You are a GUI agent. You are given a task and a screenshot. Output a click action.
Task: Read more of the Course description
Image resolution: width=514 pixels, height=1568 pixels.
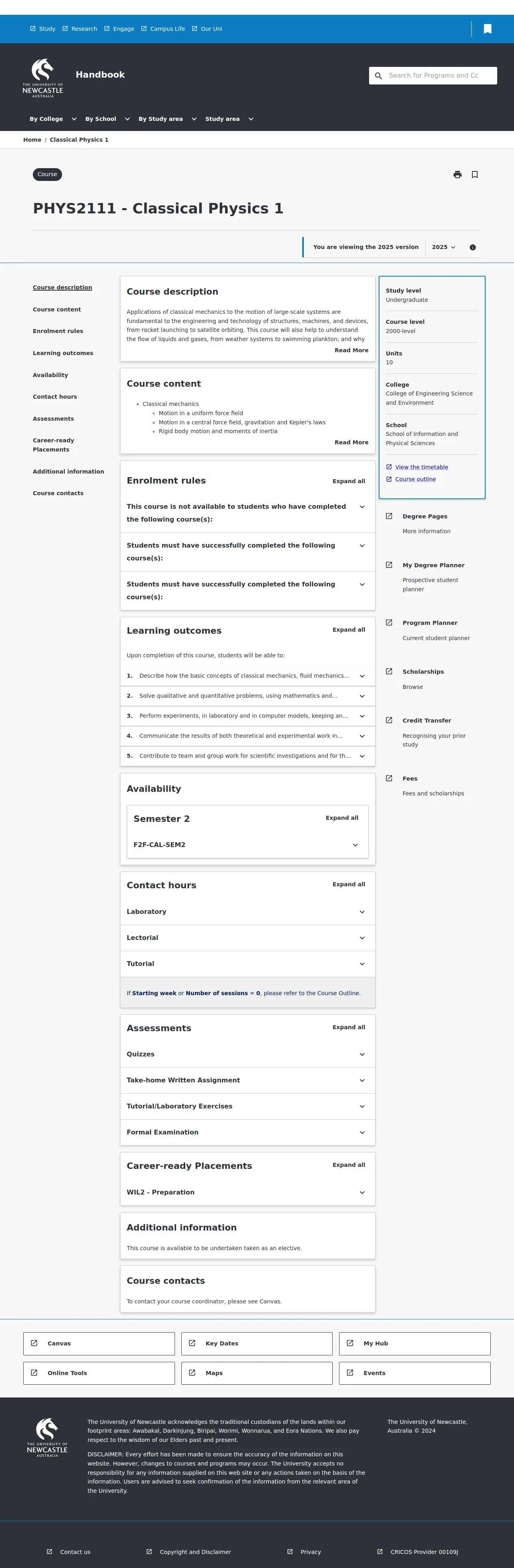click(351, 351)
